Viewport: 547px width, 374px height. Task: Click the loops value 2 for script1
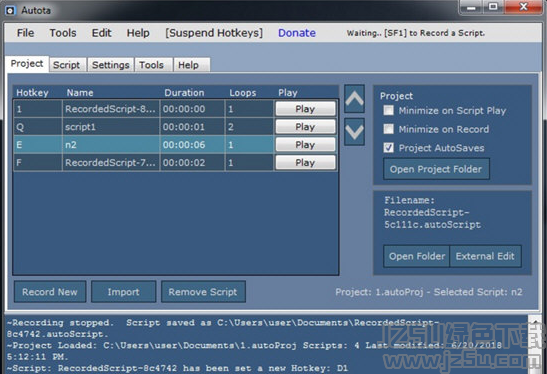click(x=249, y=127)
